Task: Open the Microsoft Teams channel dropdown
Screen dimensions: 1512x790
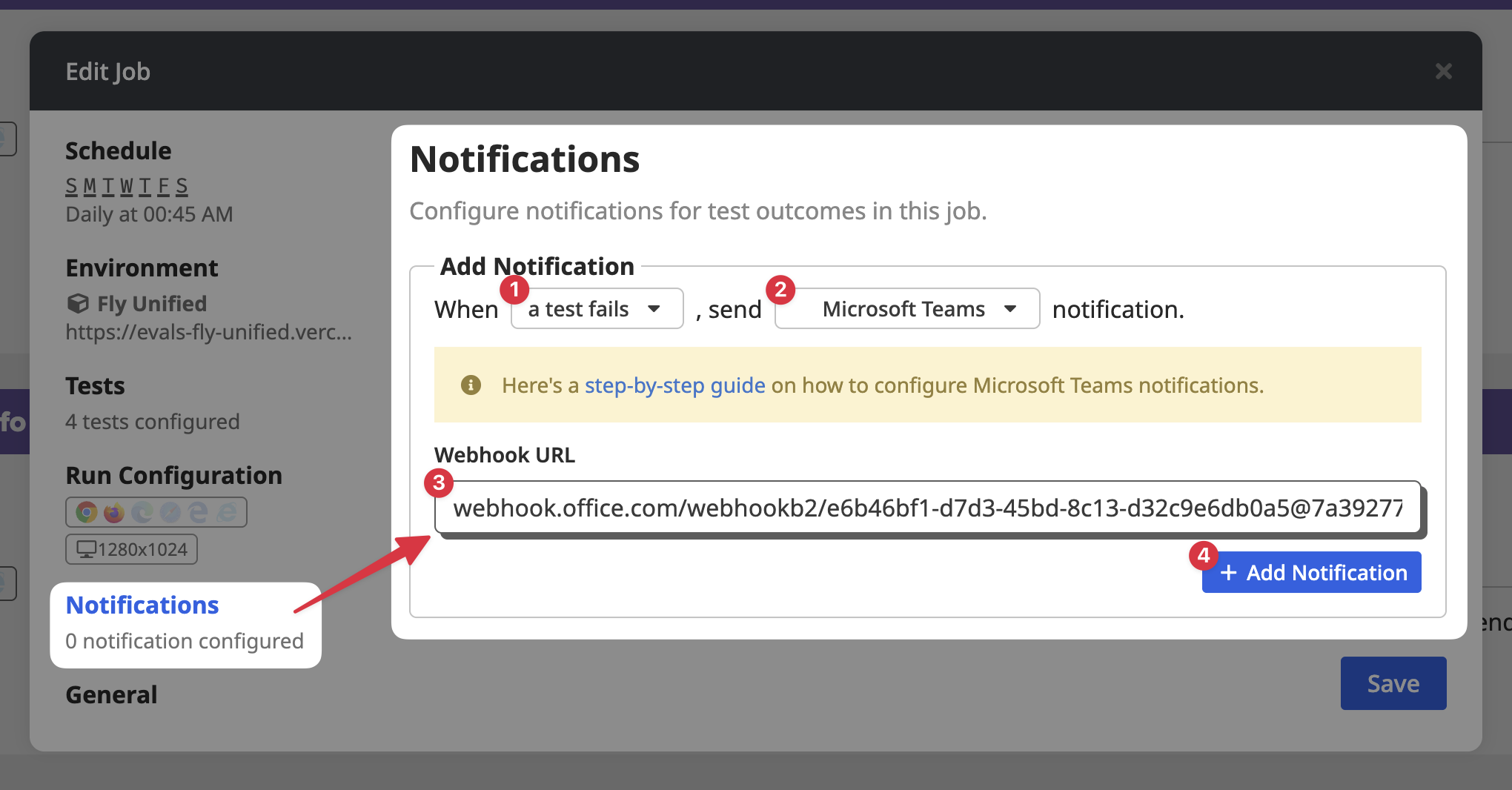Action: click(907, 308)
